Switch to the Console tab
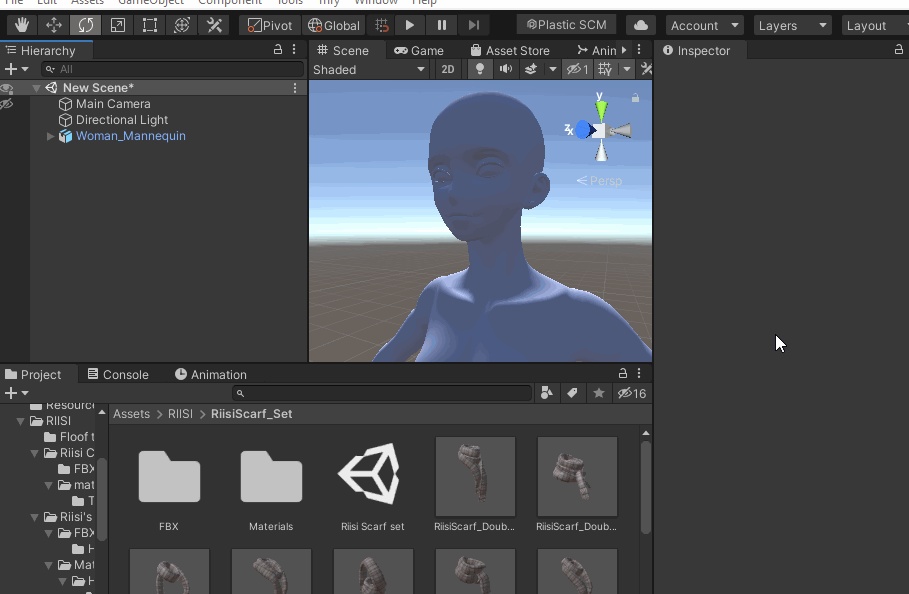 point(117,374)
